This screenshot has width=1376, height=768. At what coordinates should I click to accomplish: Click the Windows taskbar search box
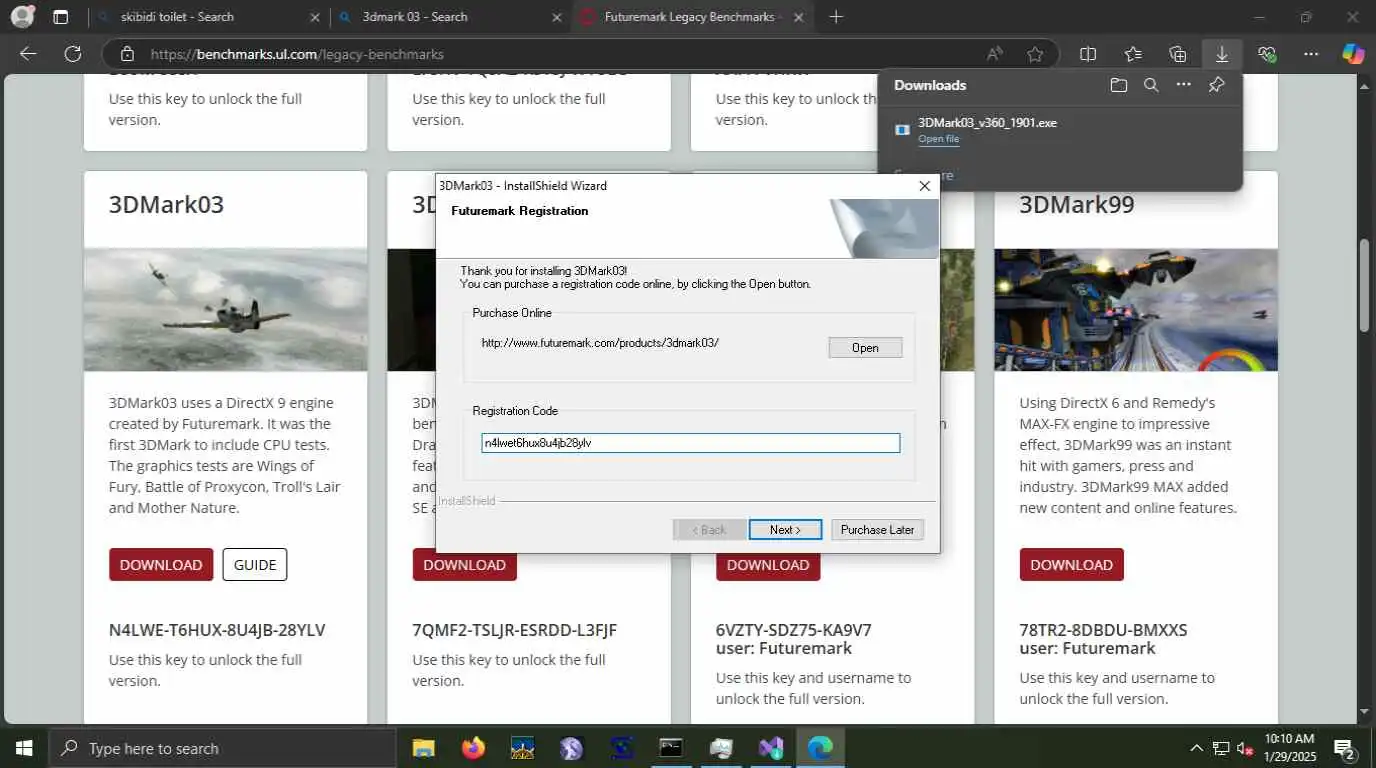[x=222, y=748]
